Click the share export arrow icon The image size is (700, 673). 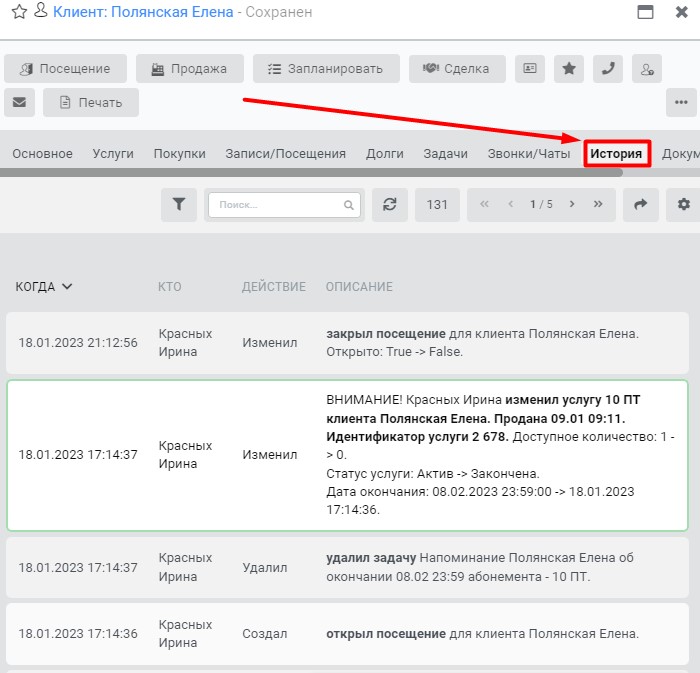coord(641,205)
